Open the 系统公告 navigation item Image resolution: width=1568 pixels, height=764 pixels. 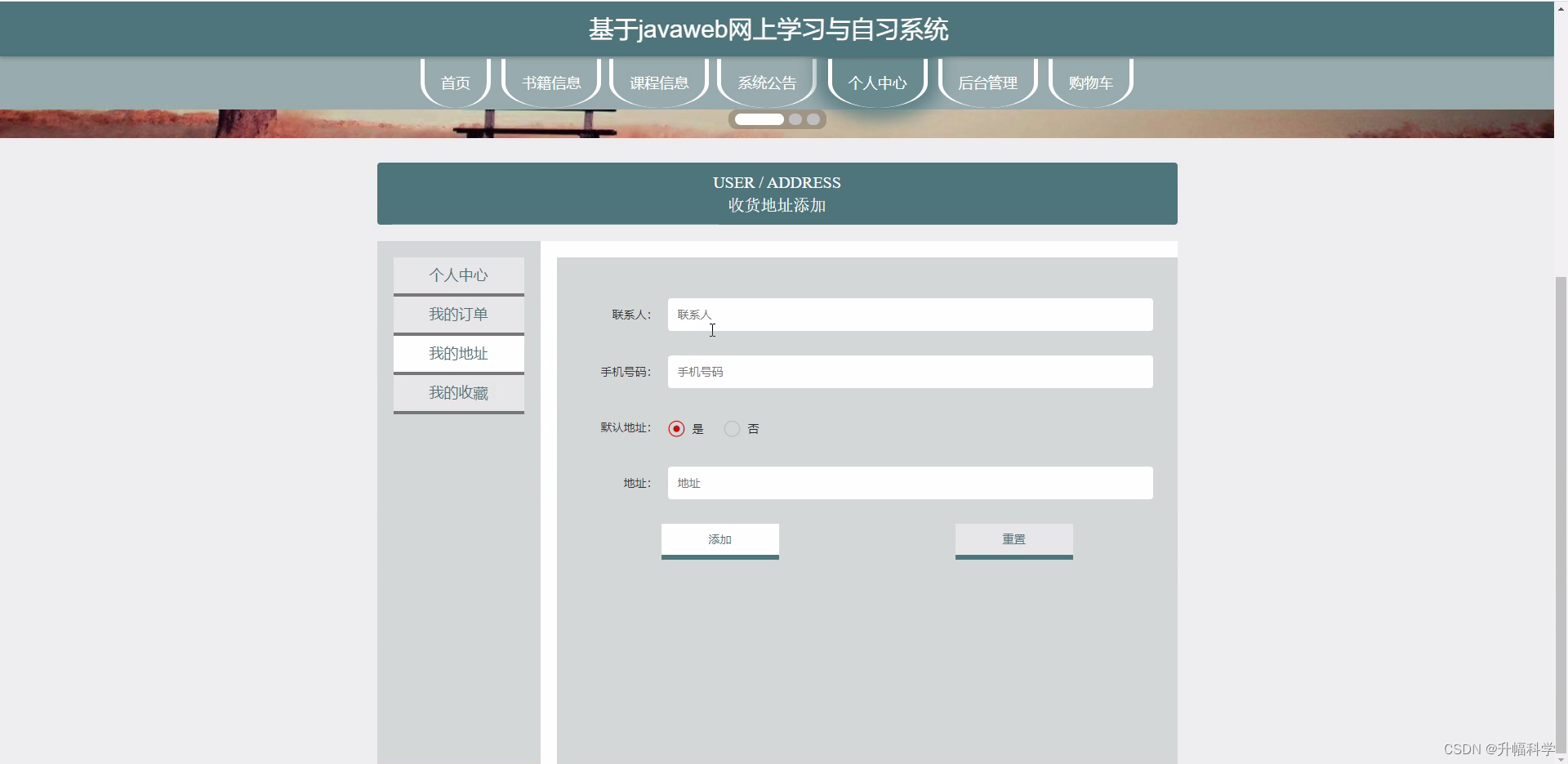766,83
